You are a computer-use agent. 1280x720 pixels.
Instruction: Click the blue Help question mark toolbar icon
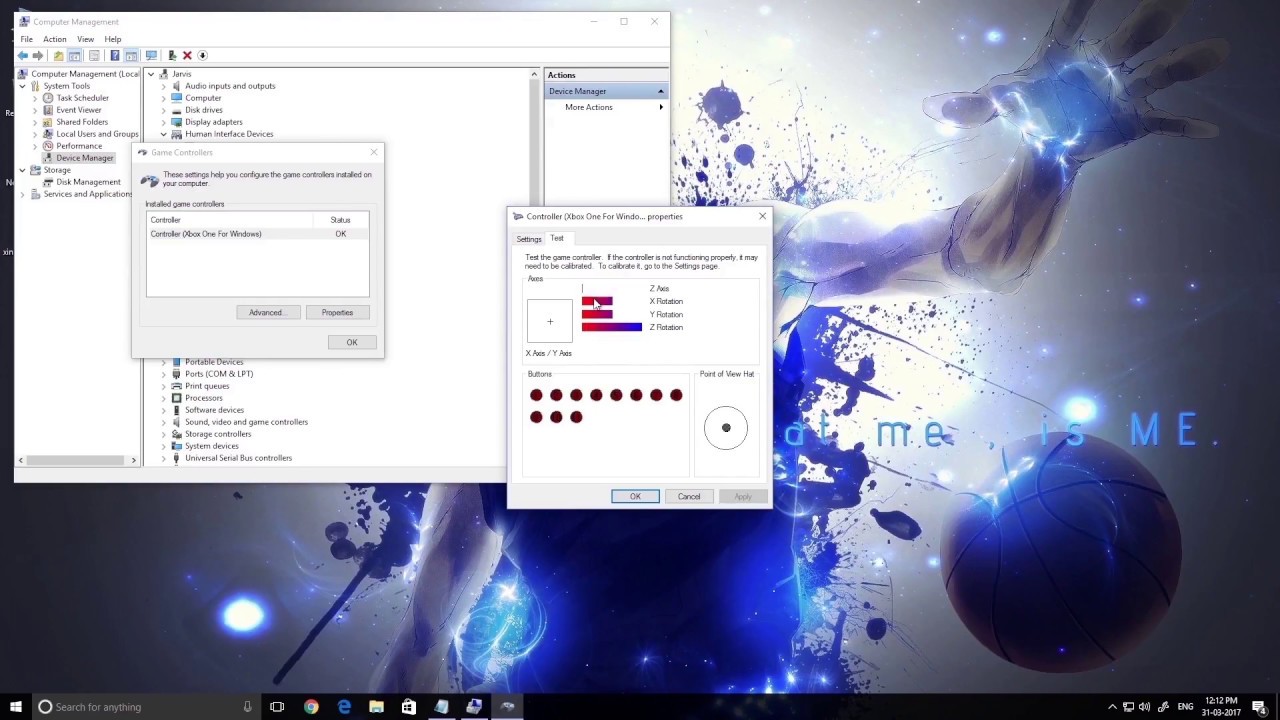115,55
